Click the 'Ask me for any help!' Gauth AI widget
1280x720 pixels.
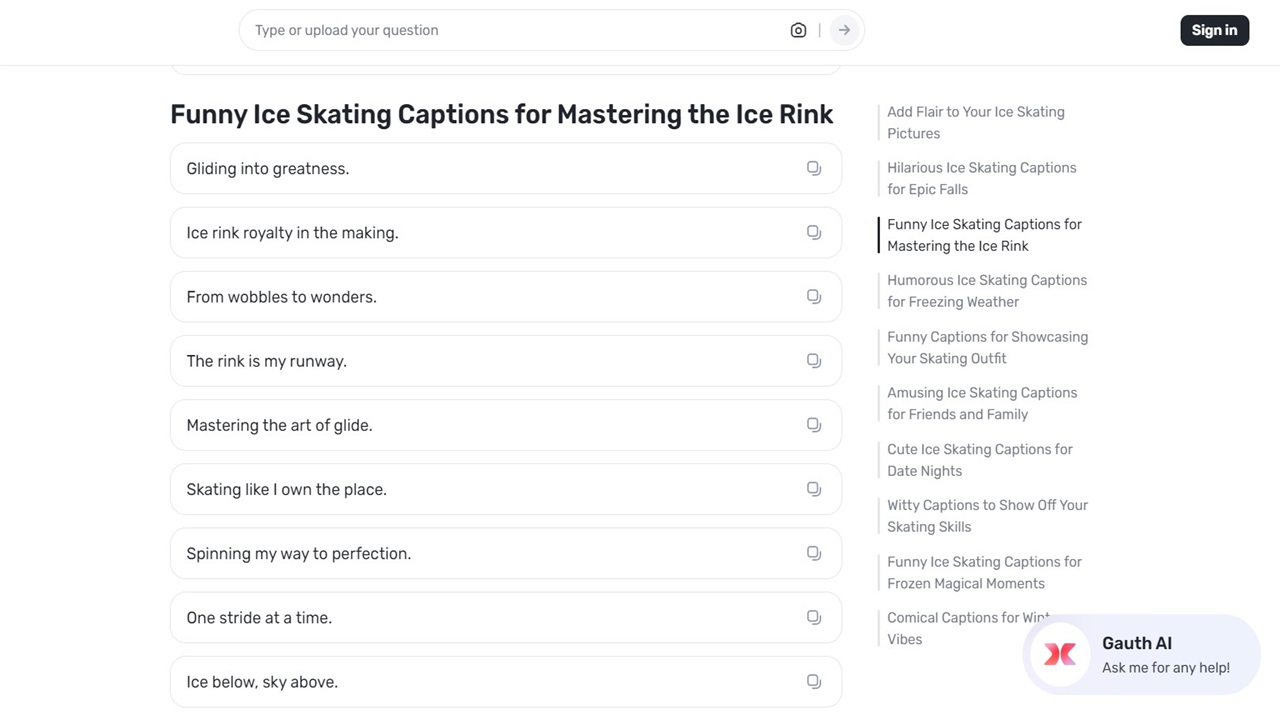tap(1165, 667)
